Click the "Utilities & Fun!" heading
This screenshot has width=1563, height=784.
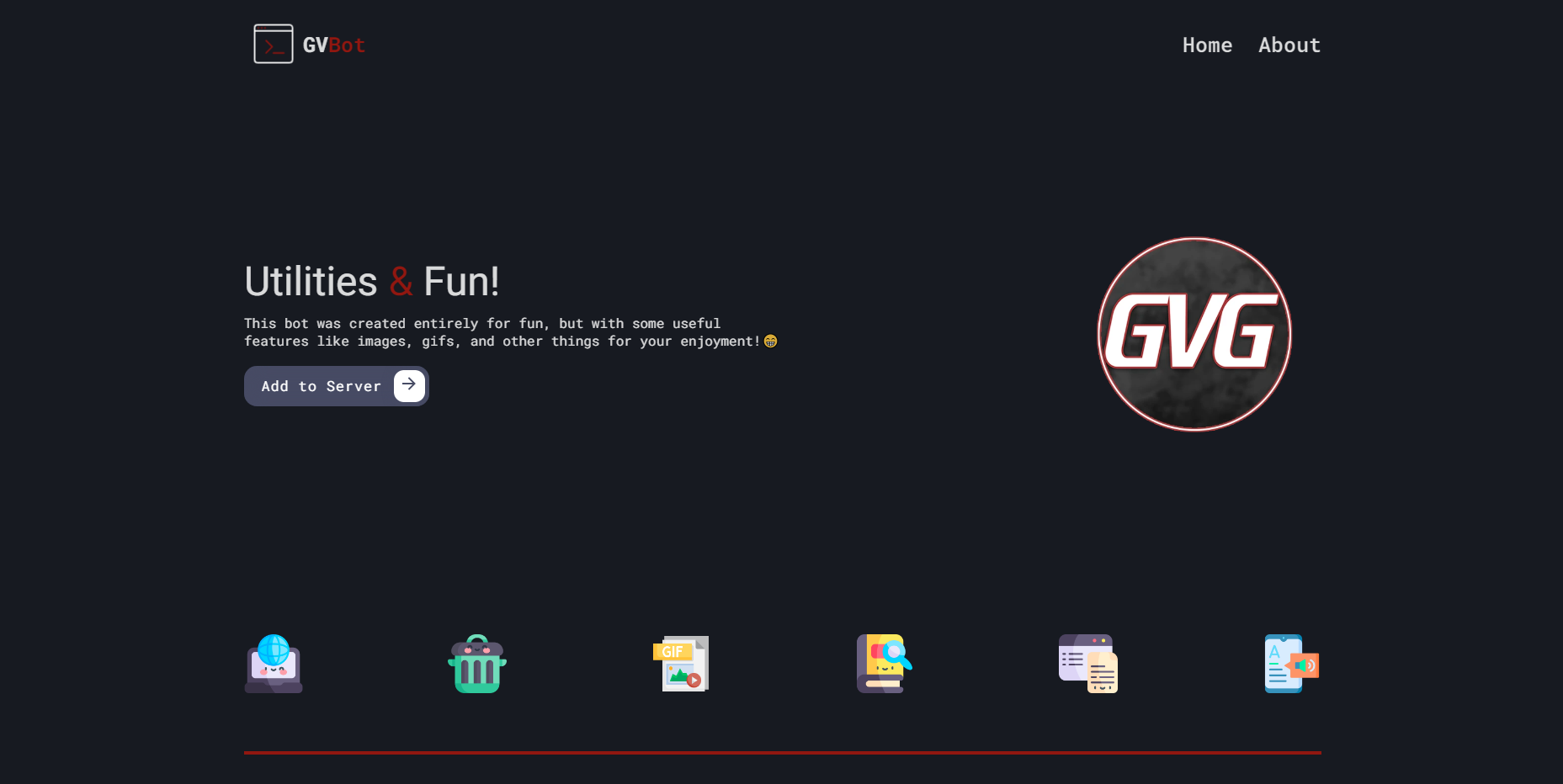point(371,282)
